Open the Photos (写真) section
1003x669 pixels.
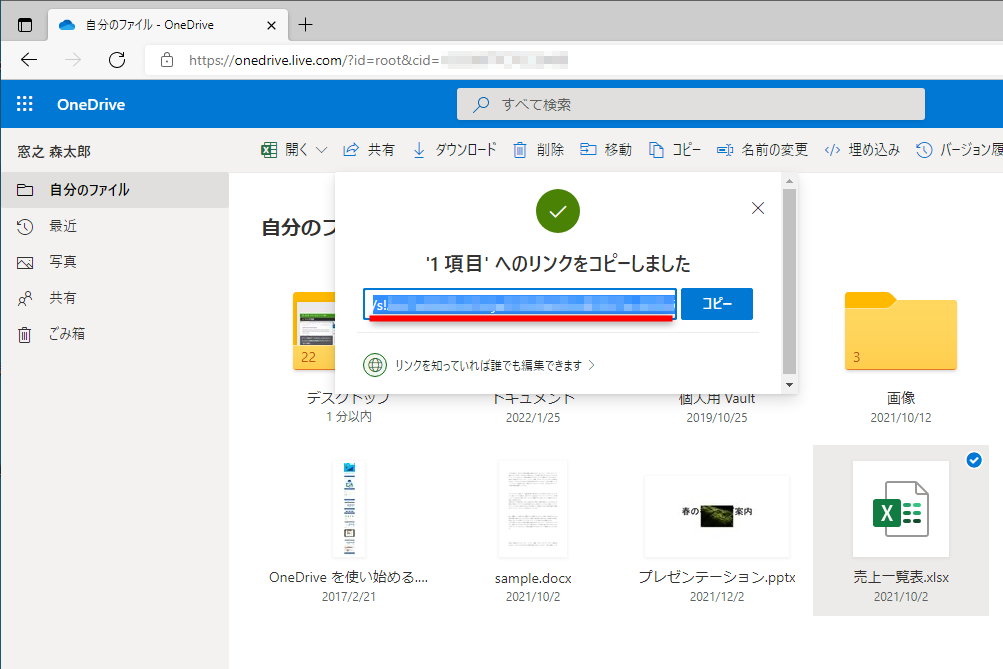64,262
